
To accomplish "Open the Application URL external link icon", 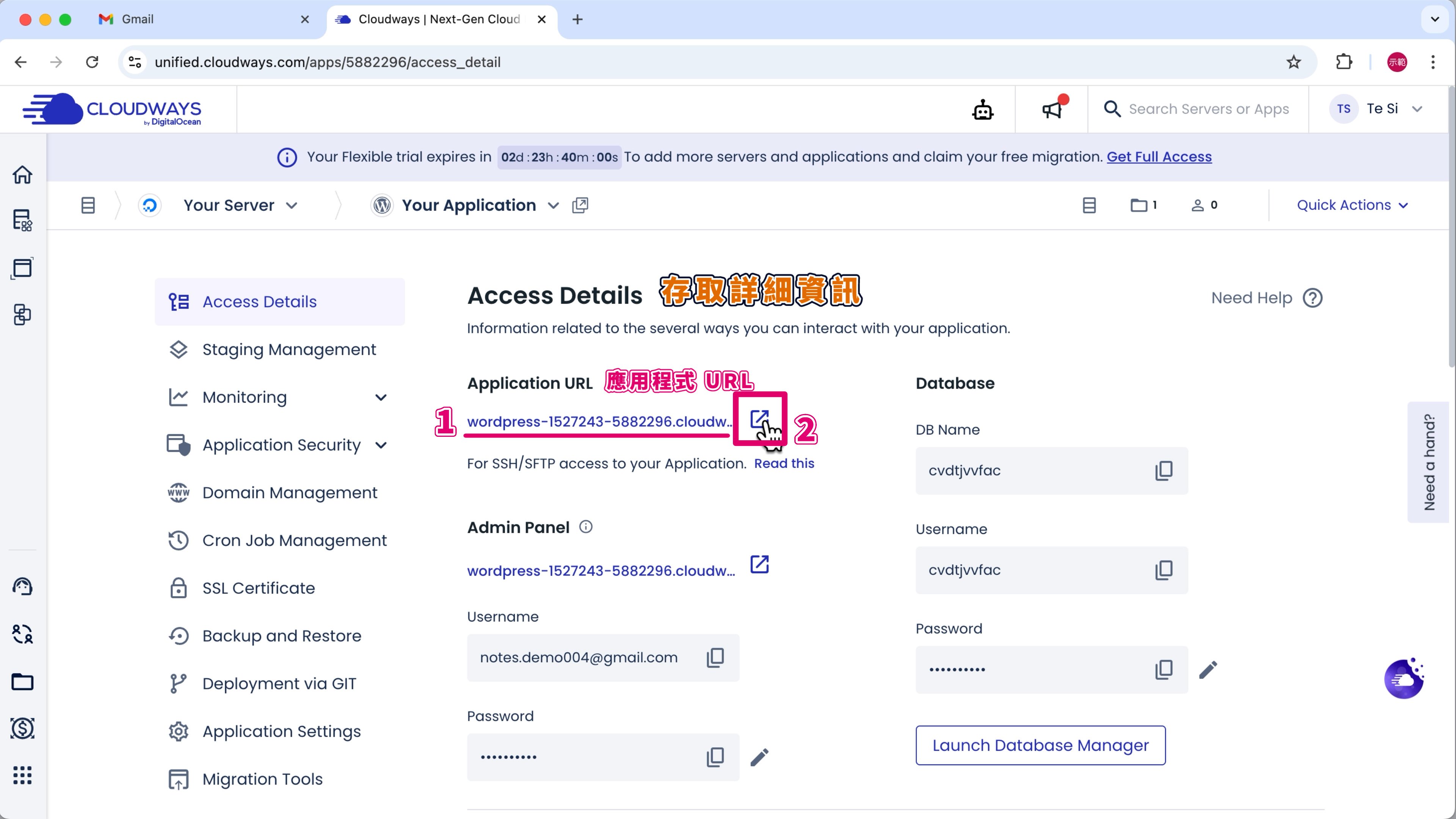I will 759,419.
